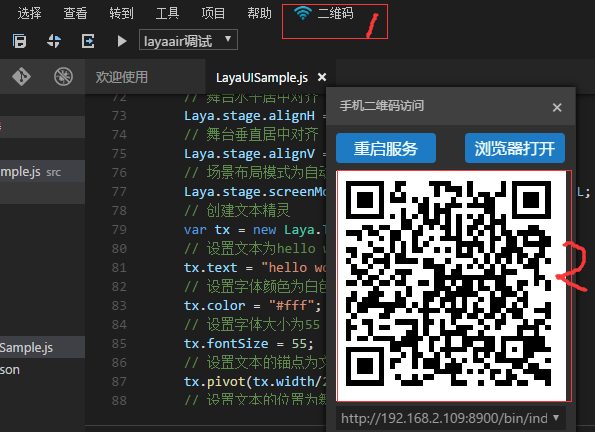Open the layaair调试 configuration dropdown

coord(189,40)
